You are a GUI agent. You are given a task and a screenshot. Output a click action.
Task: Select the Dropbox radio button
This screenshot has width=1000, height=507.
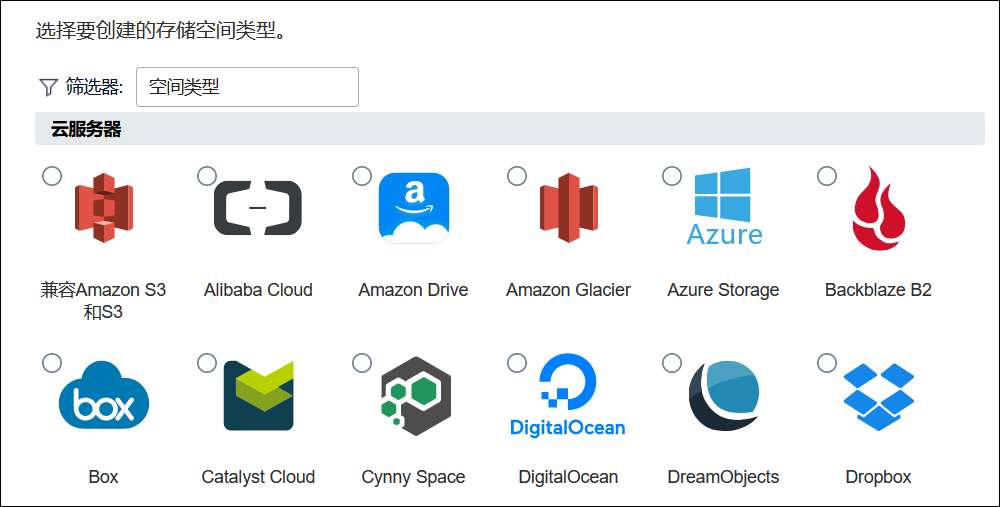tap(827, 363)
